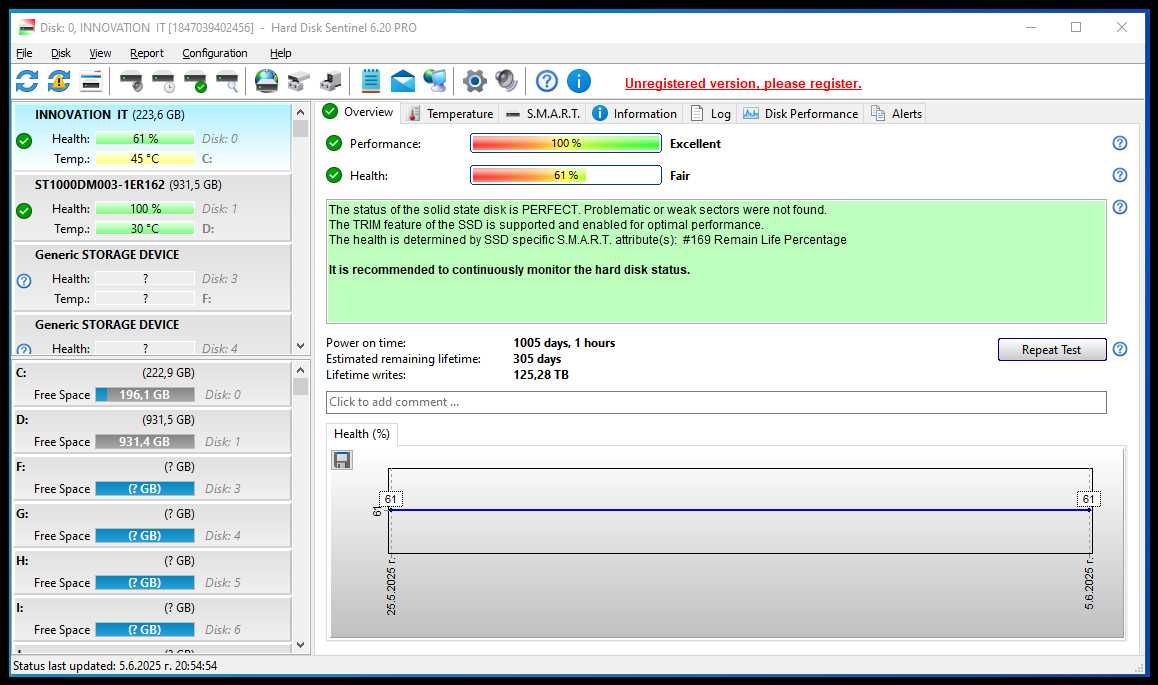This screenshot has width=1158, height=685.
Task: Select the Overview tab
Action: click(358, 112)
